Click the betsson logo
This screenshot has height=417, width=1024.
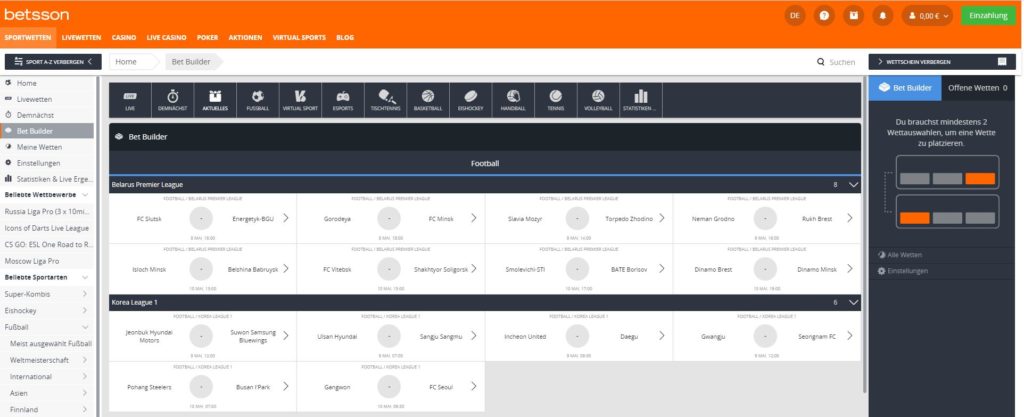pyautogui.click(x=37, y=14)
